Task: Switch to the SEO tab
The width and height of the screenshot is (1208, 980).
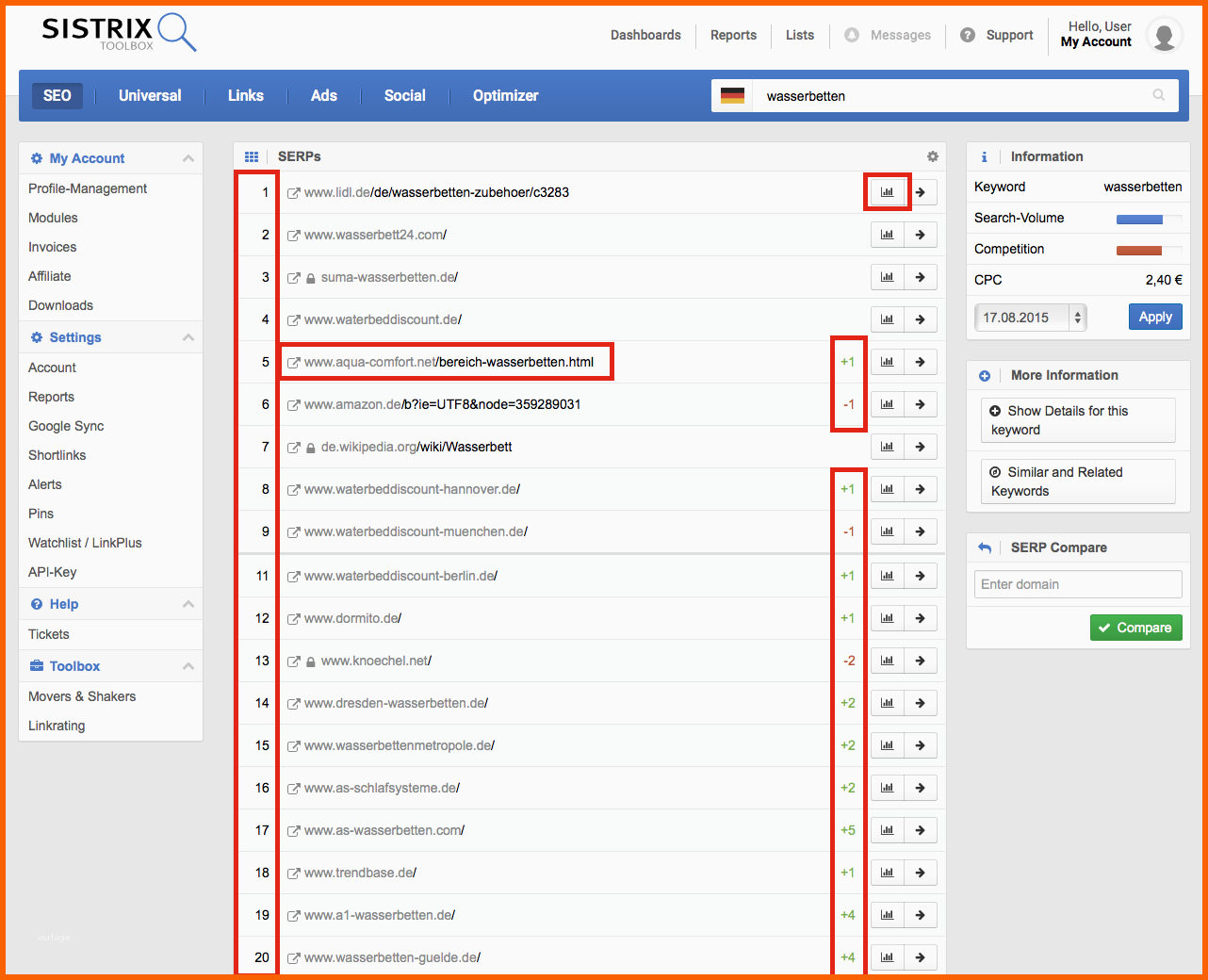Action: pyautogui.click(x=57, y=95)
